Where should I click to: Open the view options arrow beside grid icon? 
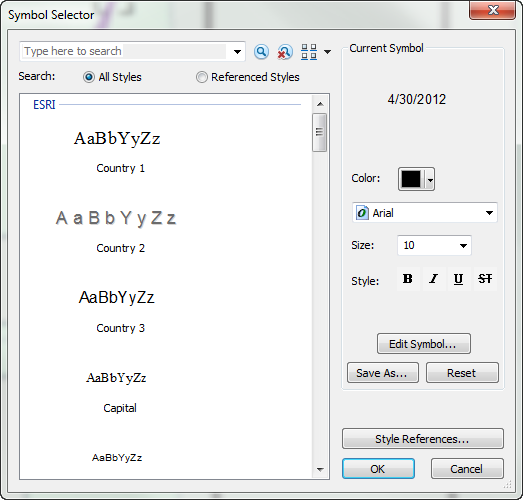pos(328,52)
